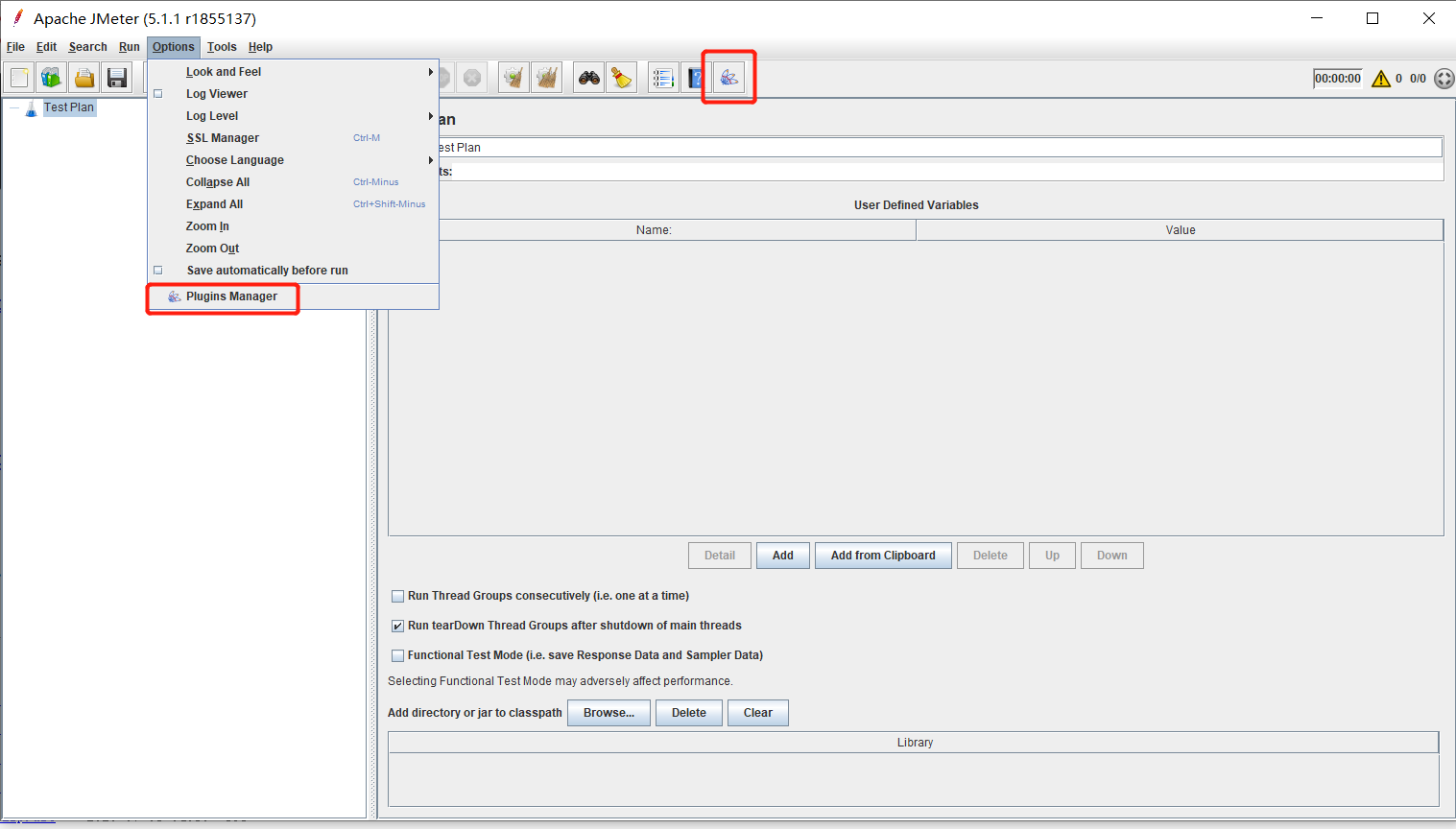Click the 00:00:00 elapsed timer field
The image size is (1456, 829).
[x=1338, y=79]
